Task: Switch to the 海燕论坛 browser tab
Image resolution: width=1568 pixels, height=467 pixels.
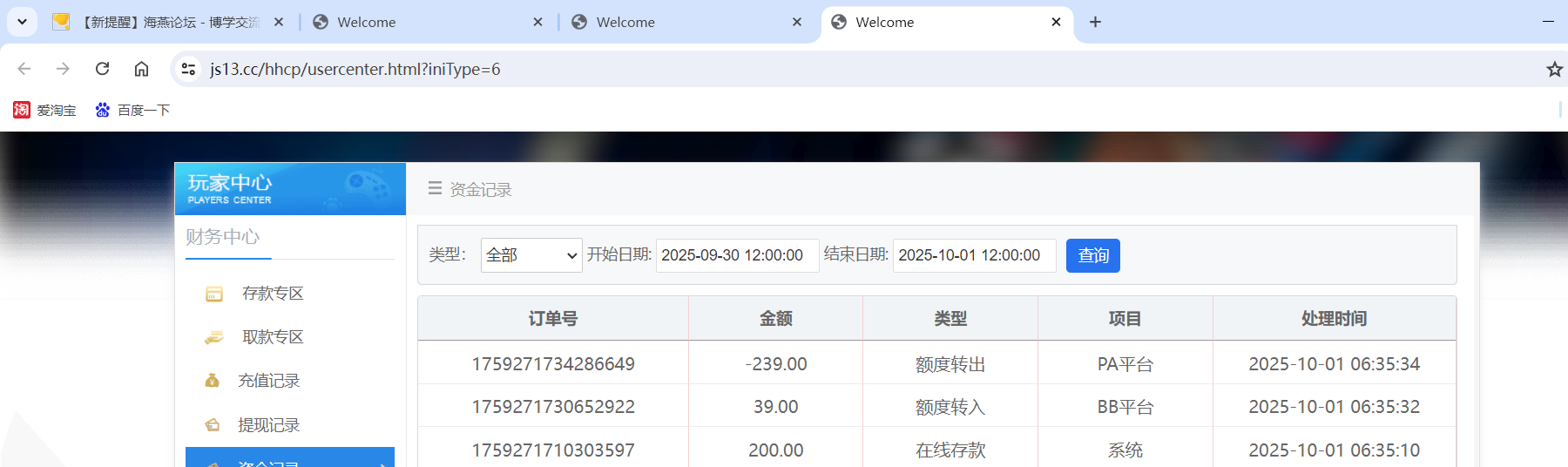Action: click(170, 22)
